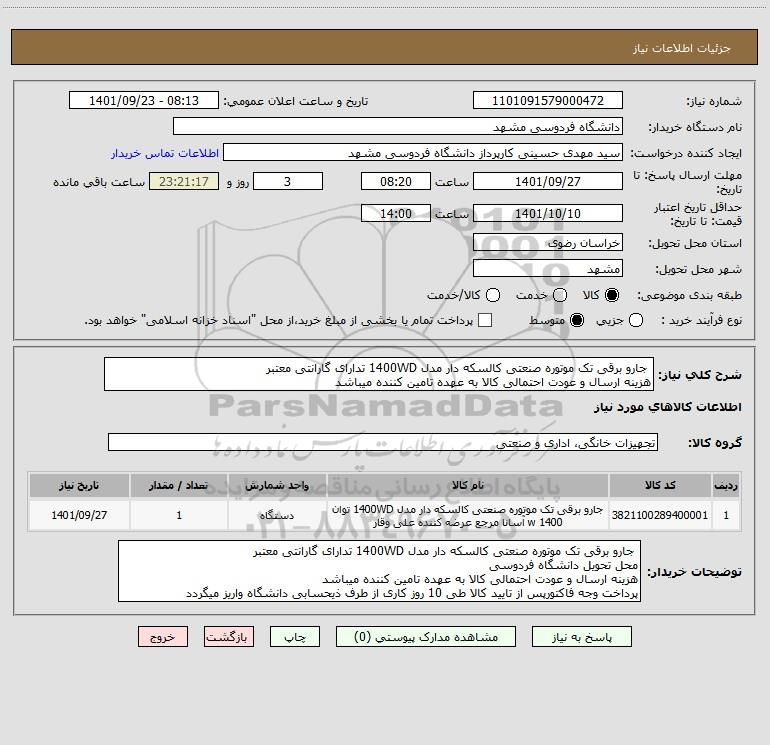Click the remaining days field showing 3
The image size is (770, 745).
pyautogui.click(x=288, y=181)
